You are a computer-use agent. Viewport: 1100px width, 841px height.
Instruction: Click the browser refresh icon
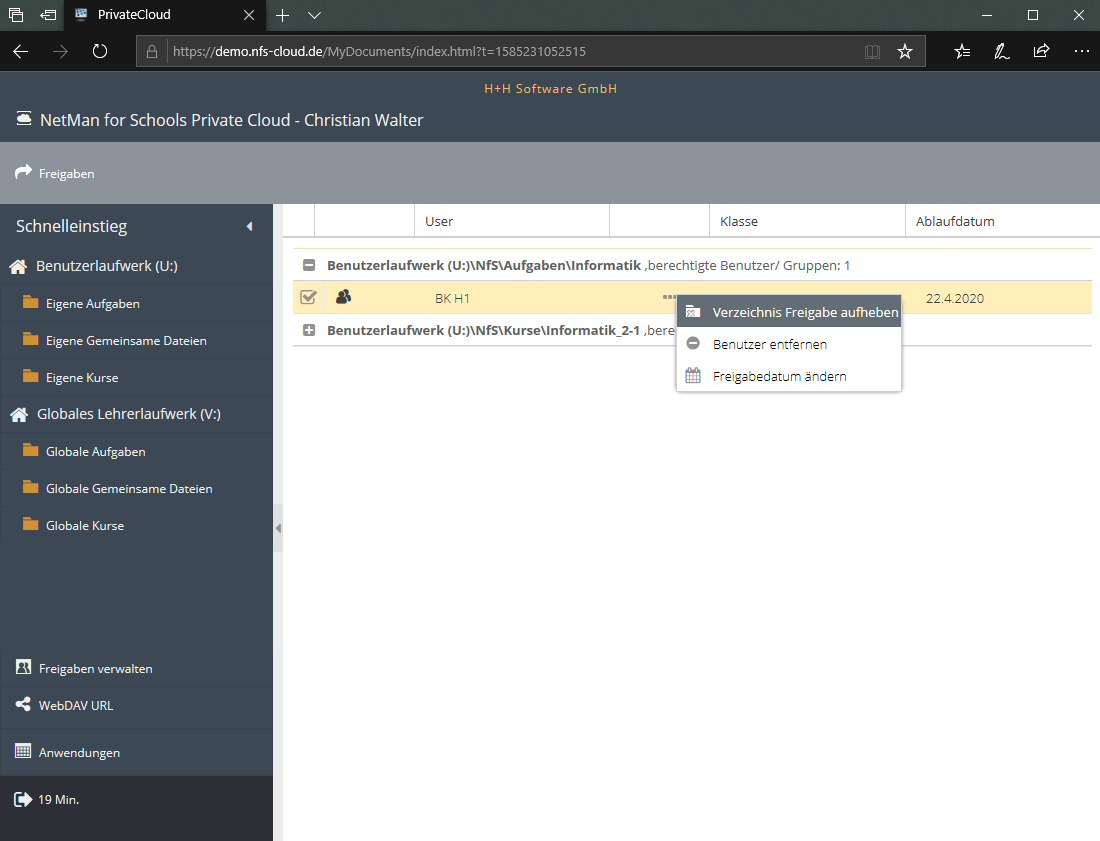pos(100,51)
